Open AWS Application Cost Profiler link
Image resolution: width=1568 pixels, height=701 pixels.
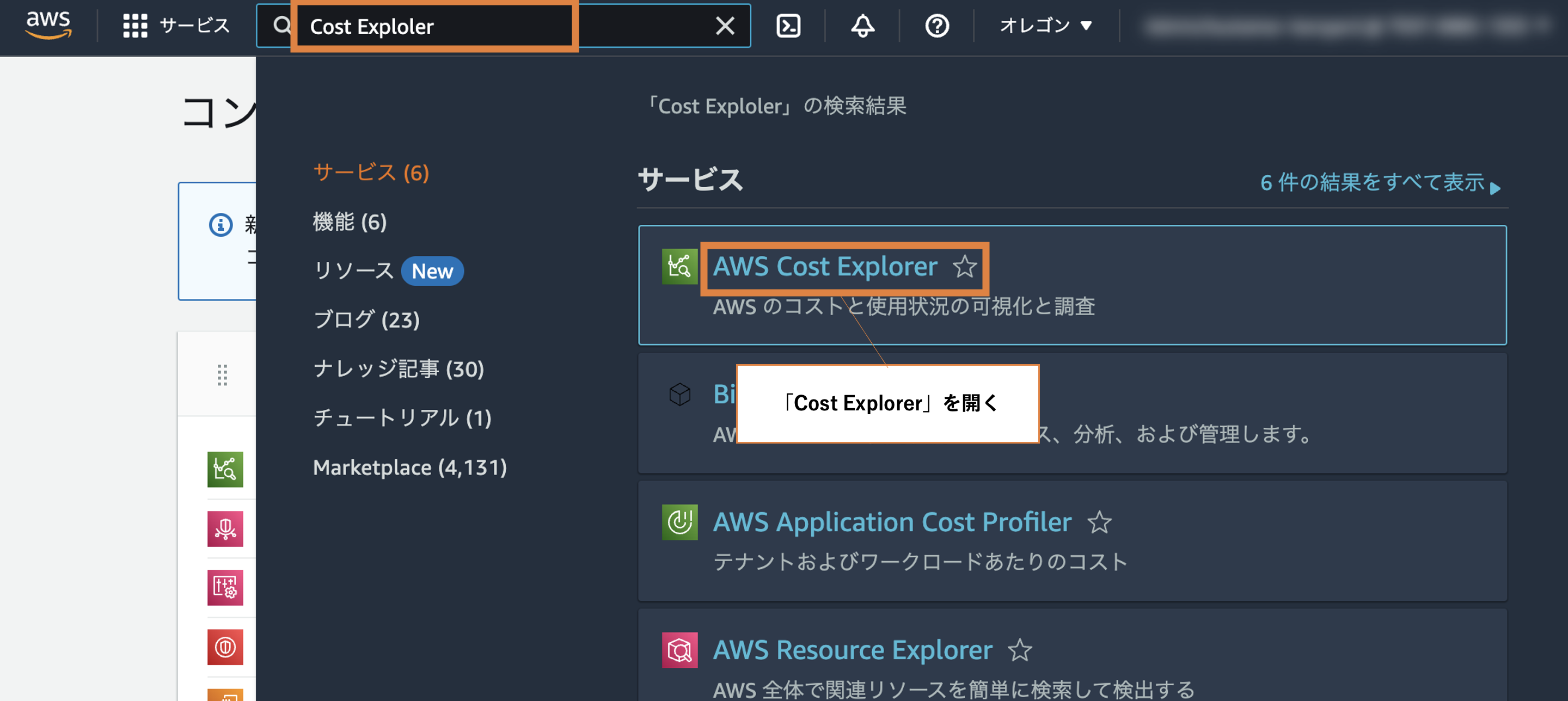(892, 522)
